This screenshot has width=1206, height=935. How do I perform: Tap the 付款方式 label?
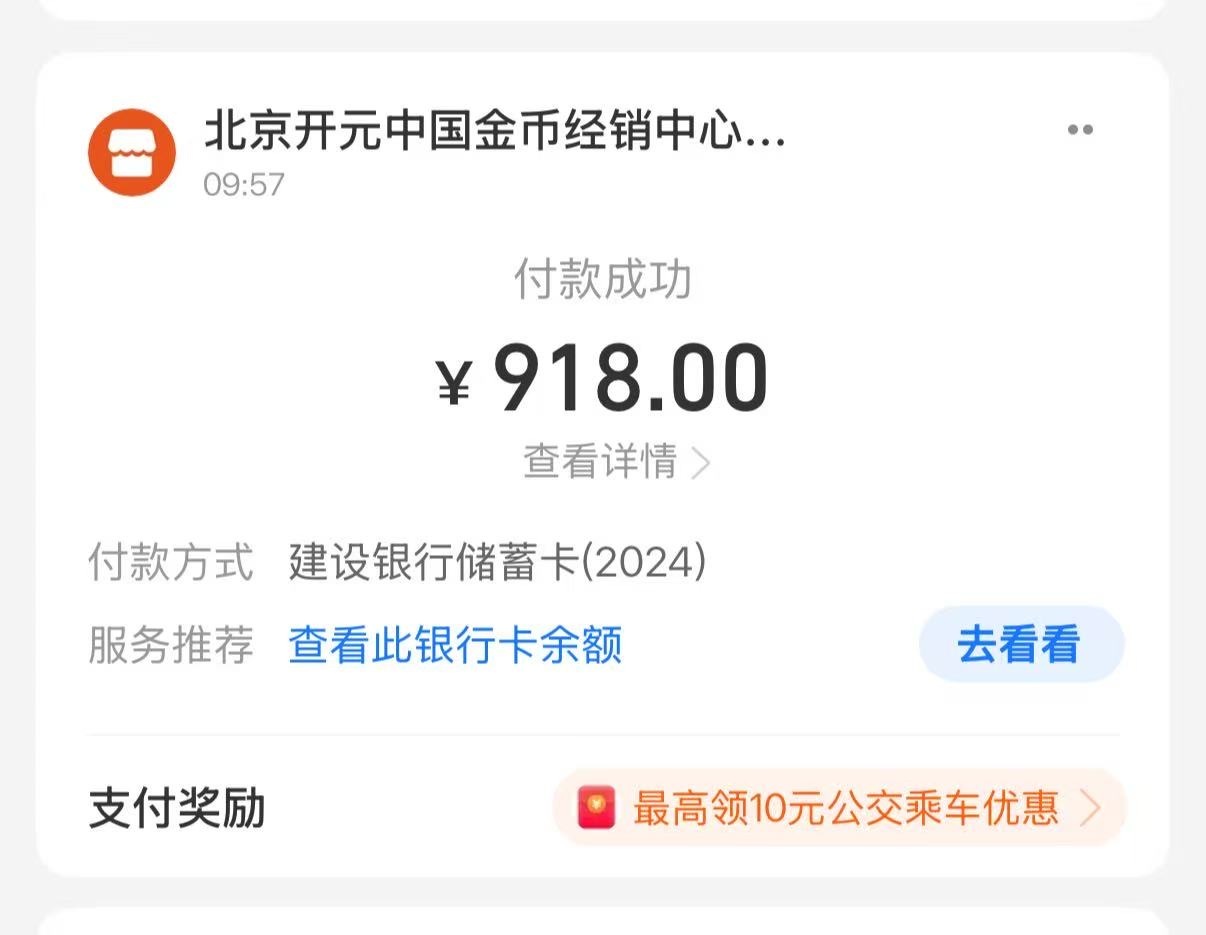coord(171,563)
